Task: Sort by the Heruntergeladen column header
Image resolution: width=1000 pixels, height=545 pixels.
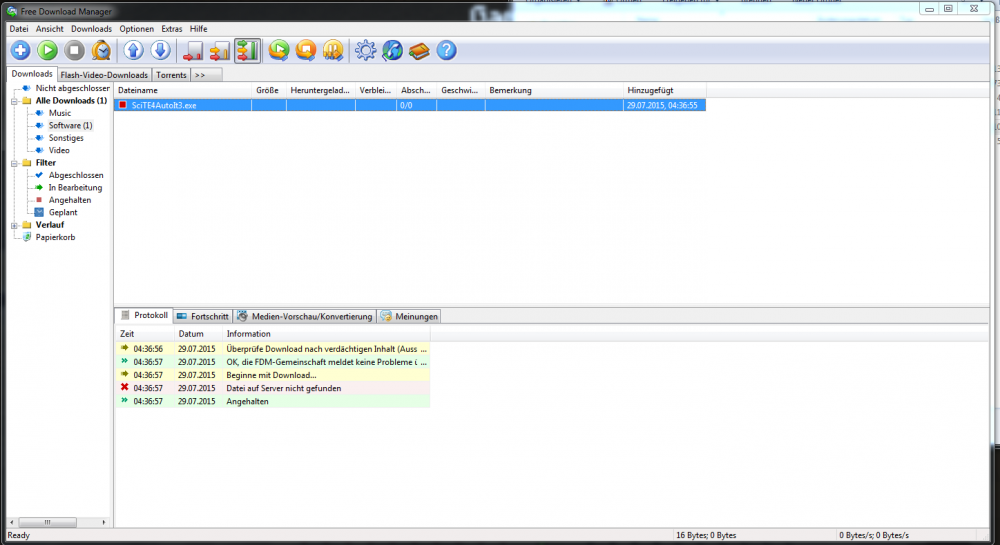Action: 321,91
